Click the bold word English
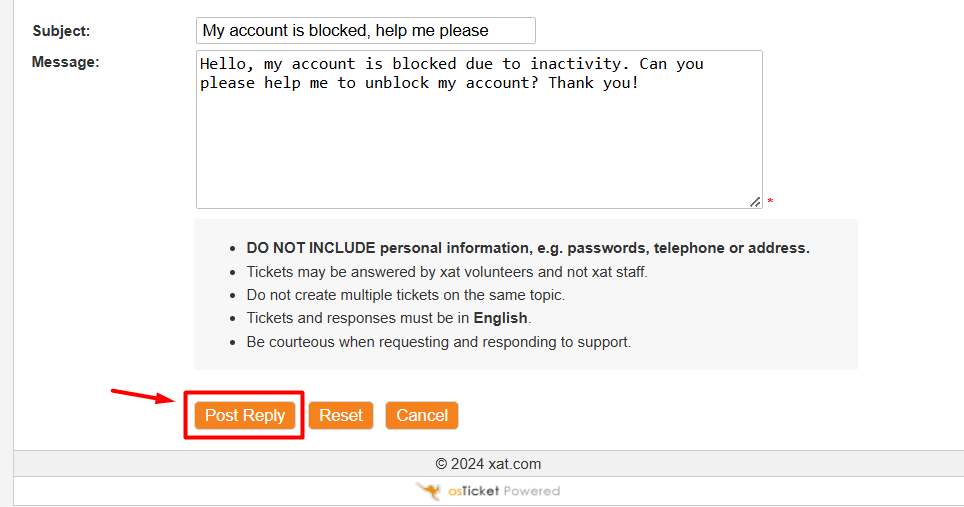The image size is (964, 507). [500, 318]
